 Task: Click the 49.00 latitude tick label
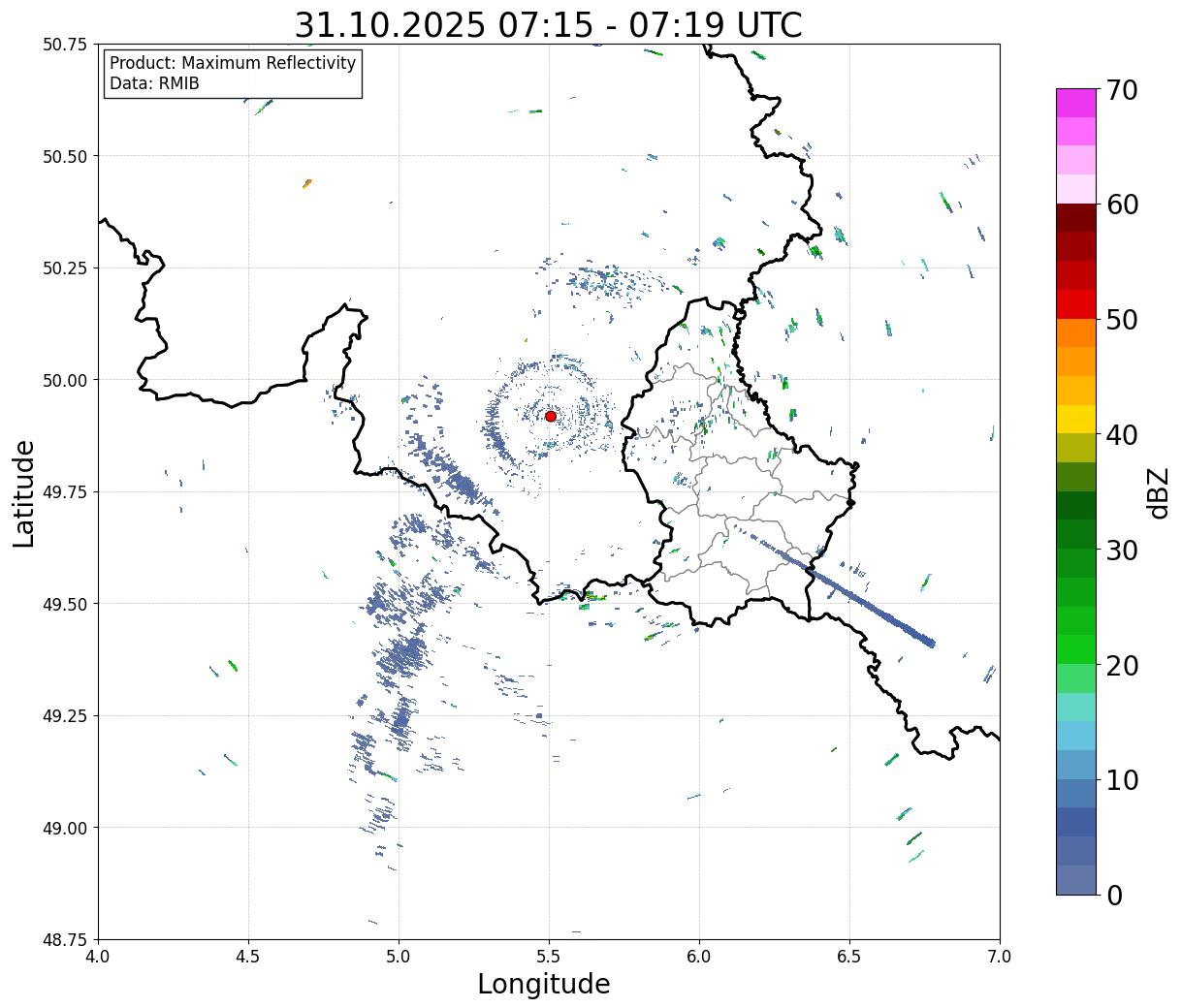[65, 828]
